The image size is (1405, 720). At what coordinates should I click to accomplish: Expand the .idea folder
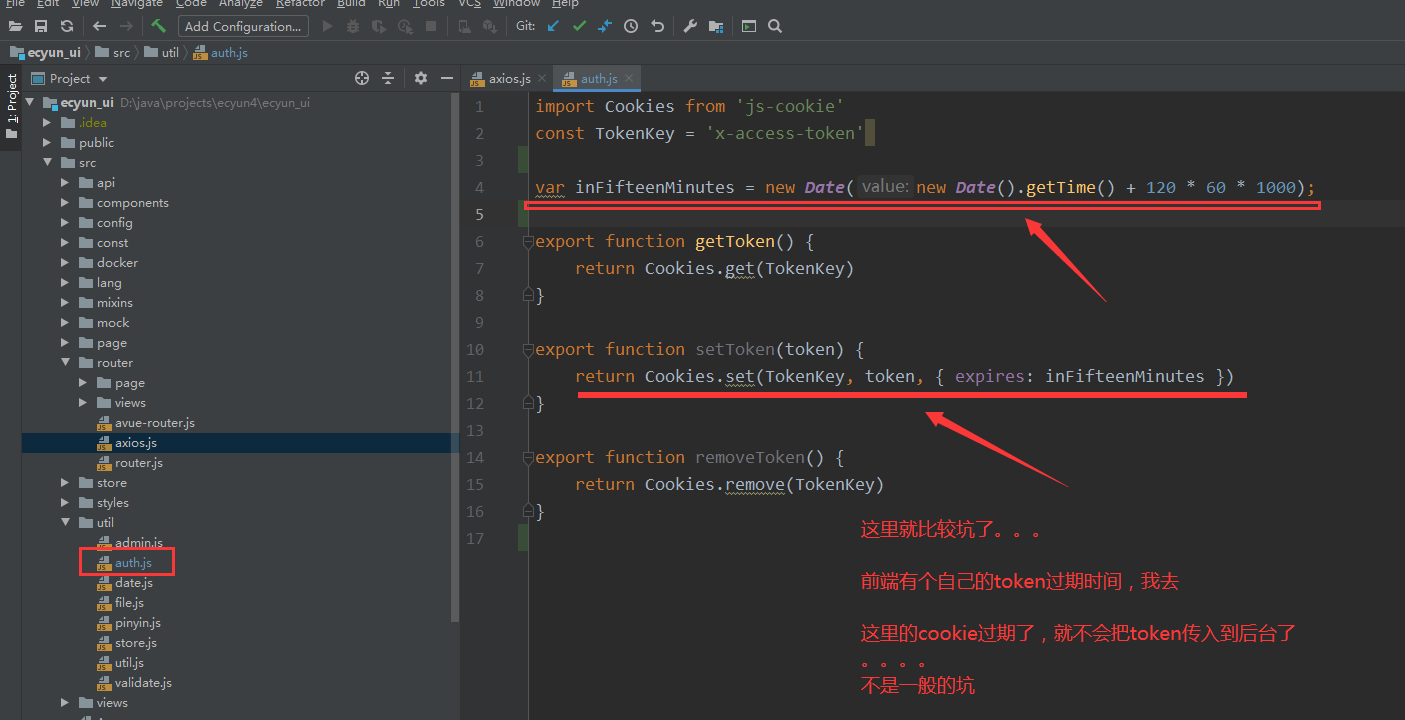[x=47, y=122]
